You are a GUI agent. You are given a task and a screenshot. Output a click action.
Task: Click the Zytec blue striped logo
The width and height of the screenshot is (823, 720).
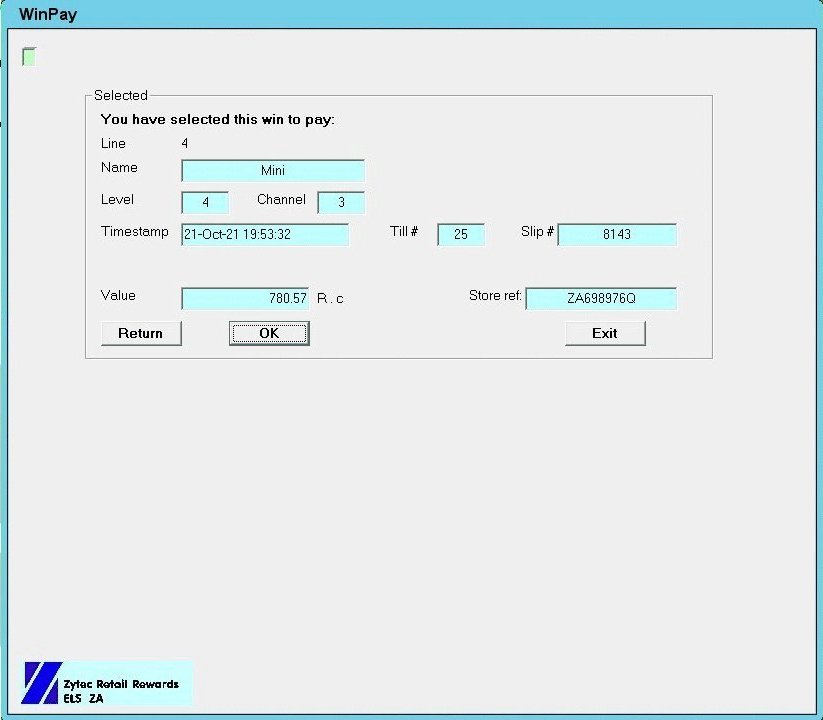(x=41, y=683)
